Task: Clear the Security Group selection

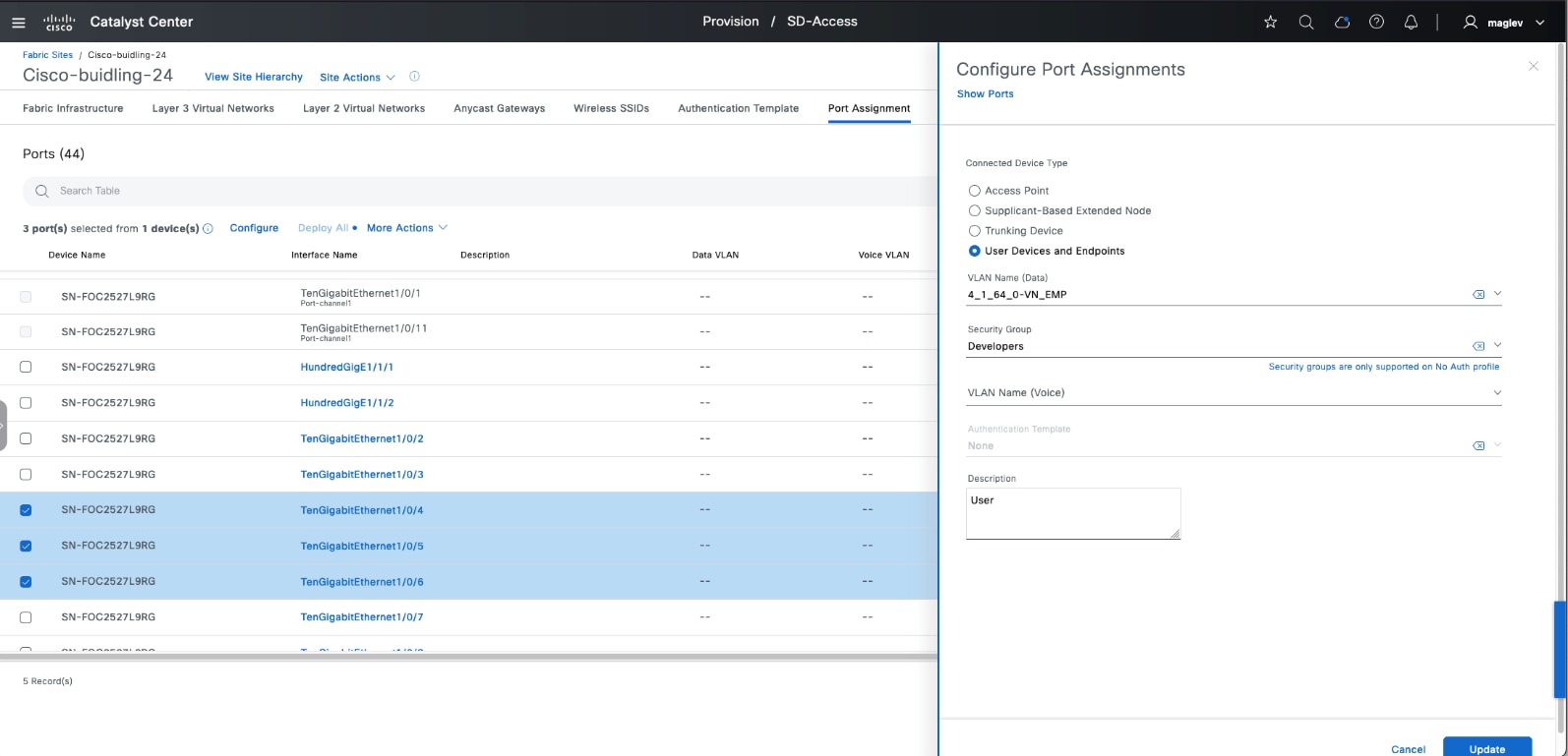Action: pos(1478,346)
